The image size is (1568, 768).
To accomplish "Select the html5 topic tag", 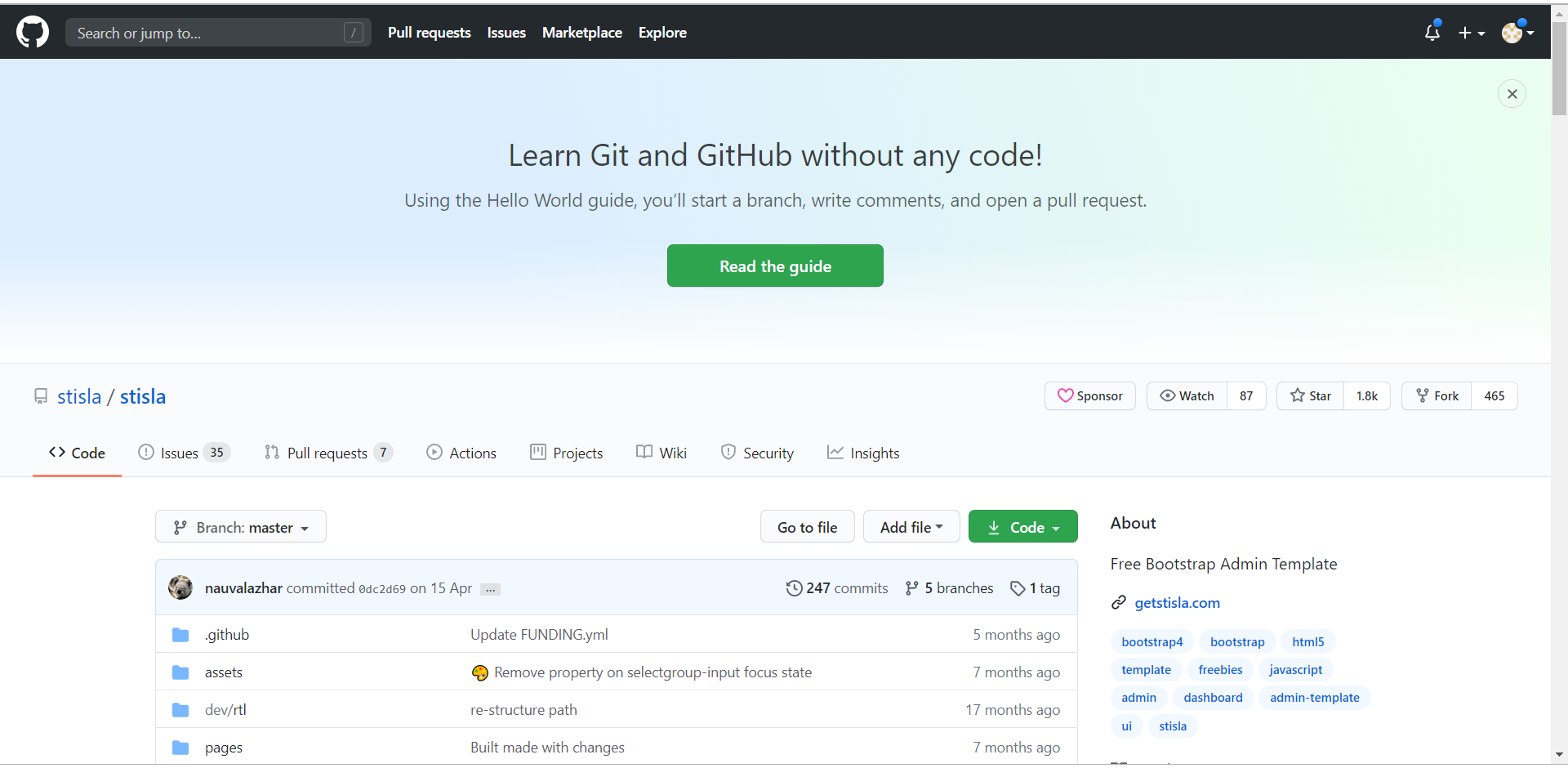I will (1307, 642).
